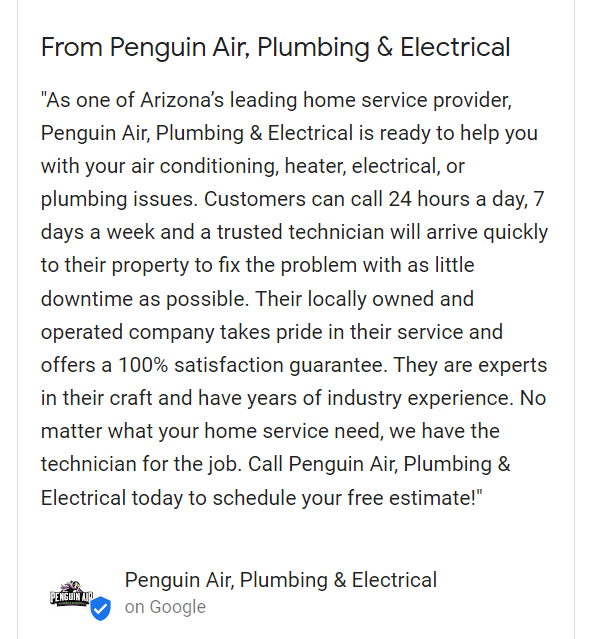Click the blue verified shield badge
595x639 pixels.
(x=100, y=608)
